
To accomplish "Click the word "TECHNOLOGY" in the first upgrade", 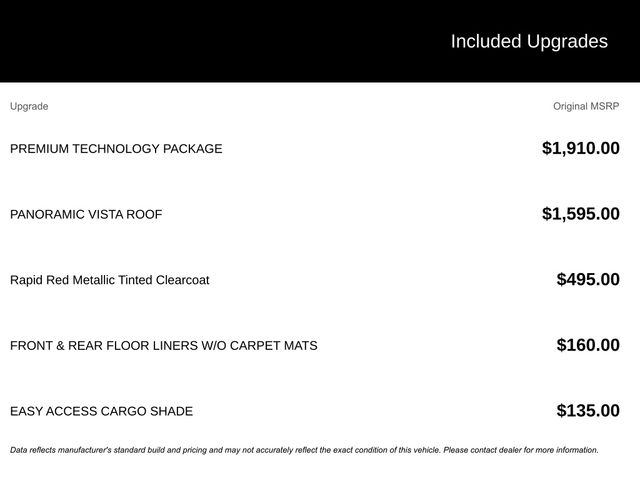I will (117, 149).
